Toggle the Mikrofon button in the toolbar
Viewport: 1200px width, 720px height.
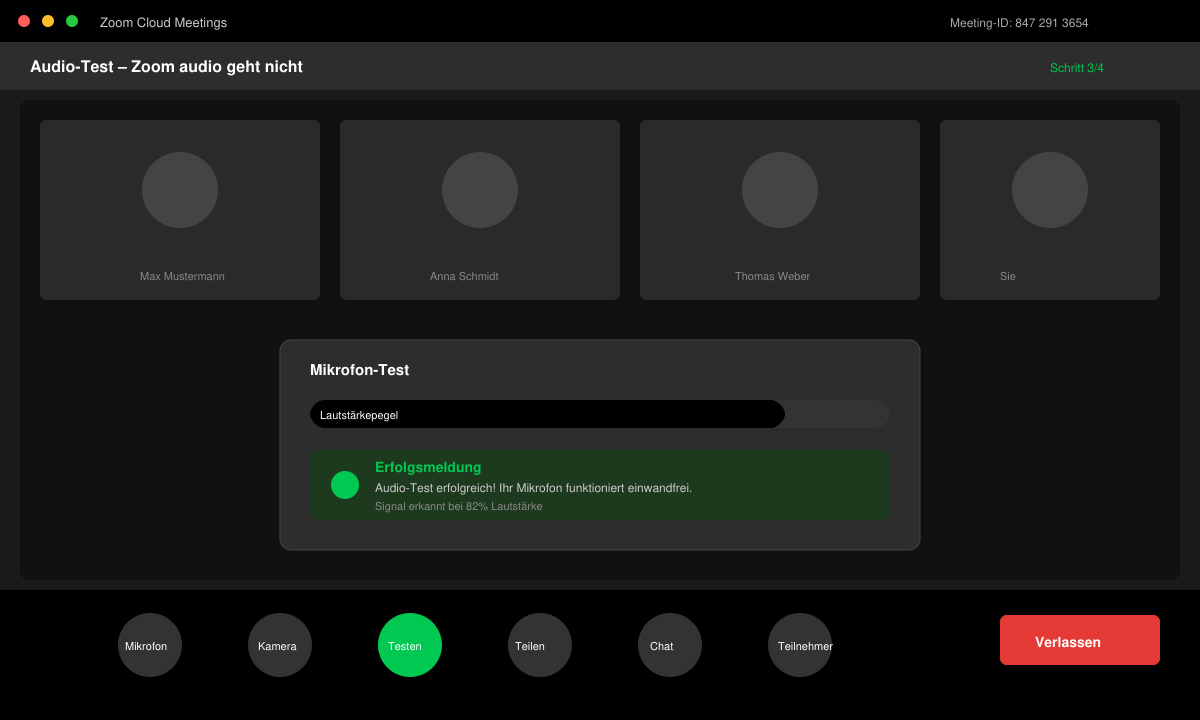[x=150, y=645]
